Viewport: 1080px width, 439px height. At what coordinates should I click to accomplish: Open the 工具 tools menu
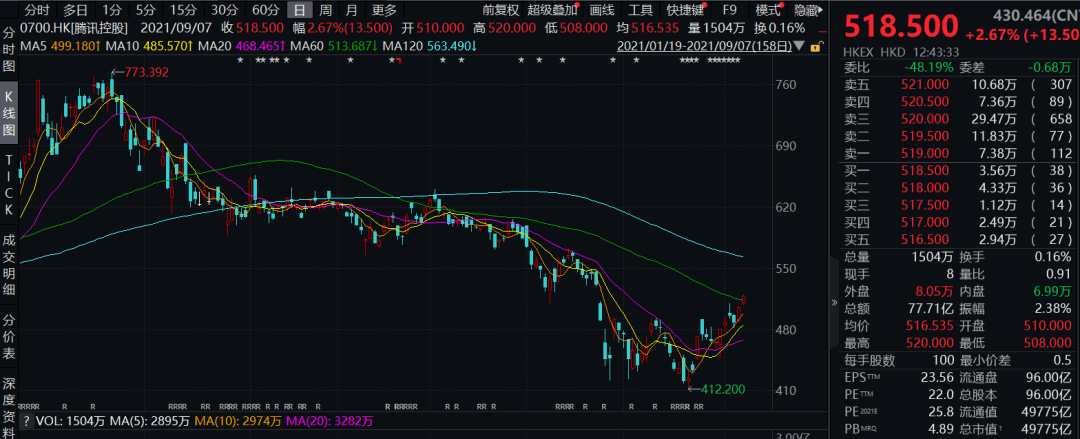coord(641,10)
